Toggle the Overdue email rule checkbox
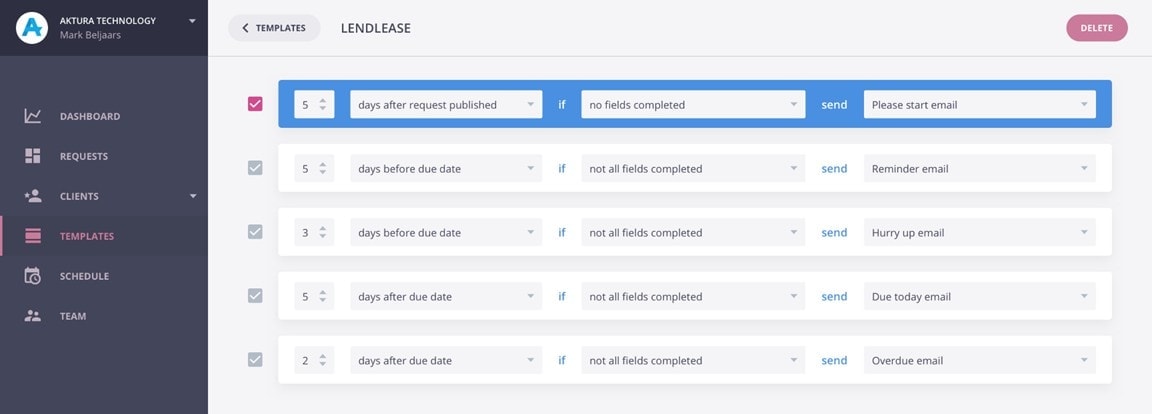Image resolution: width=1152 pixels, height=414 pixels. click(x=255, y=360)
